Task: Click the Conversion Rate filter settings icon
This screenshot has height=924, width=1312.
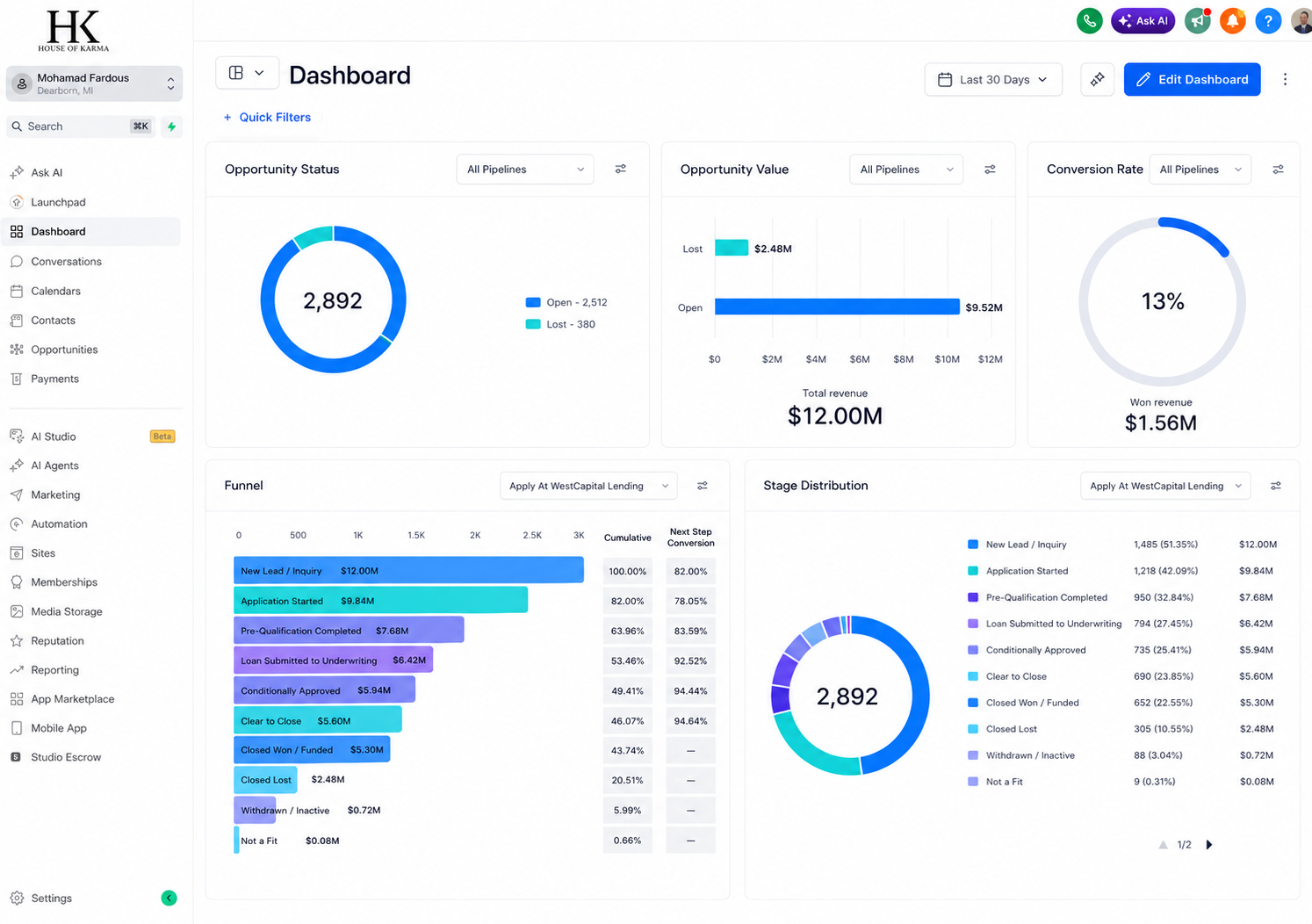Action: tap(1278, 170)
